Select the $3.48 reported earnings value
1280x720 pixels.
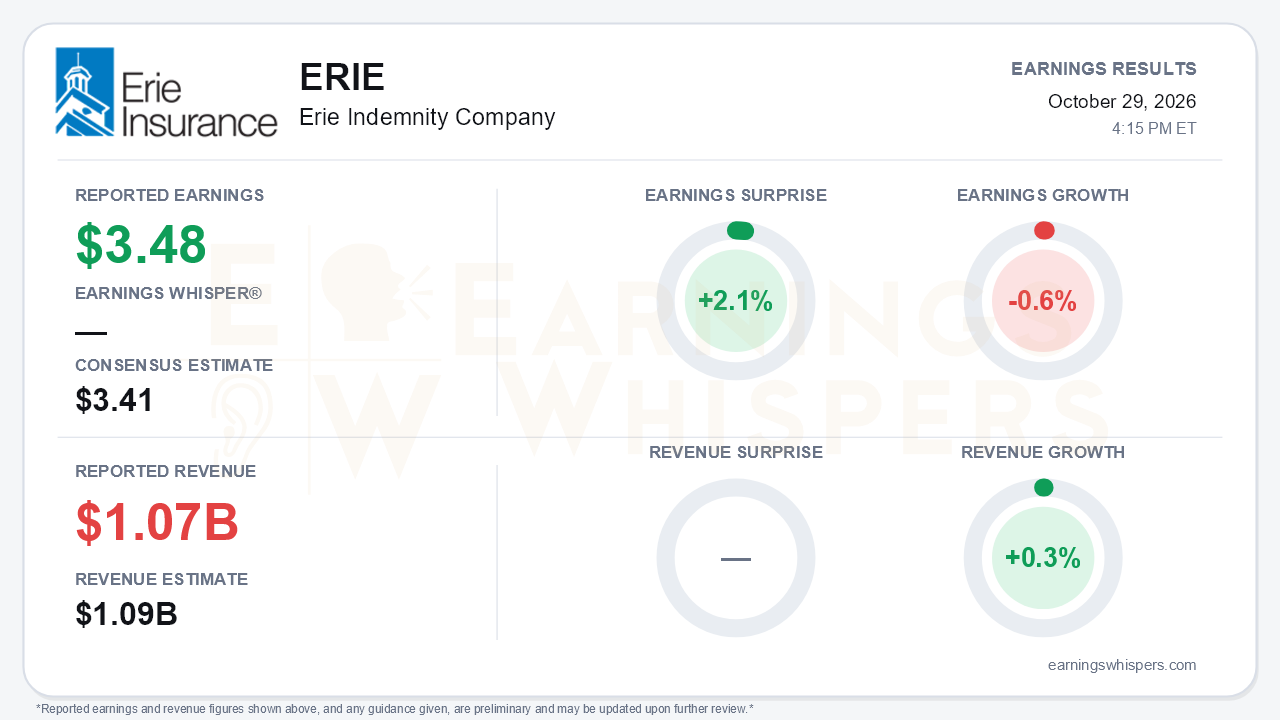pyautogui.click(x=141, y=245)
